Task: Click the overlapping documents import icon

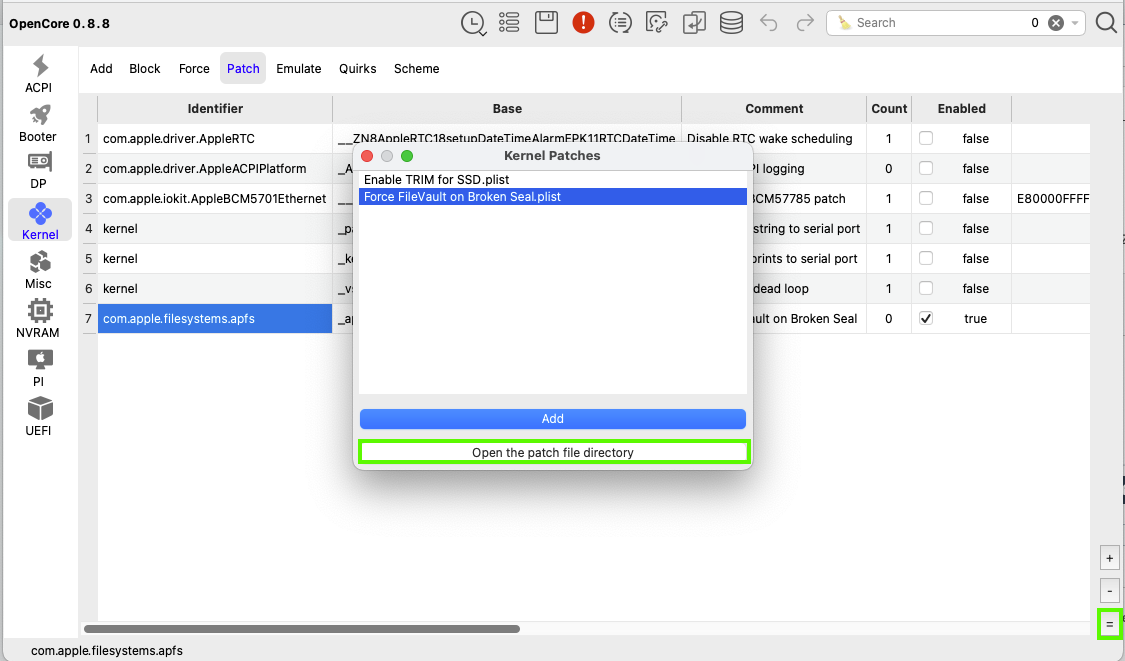Action: click(x=694, y=23)
